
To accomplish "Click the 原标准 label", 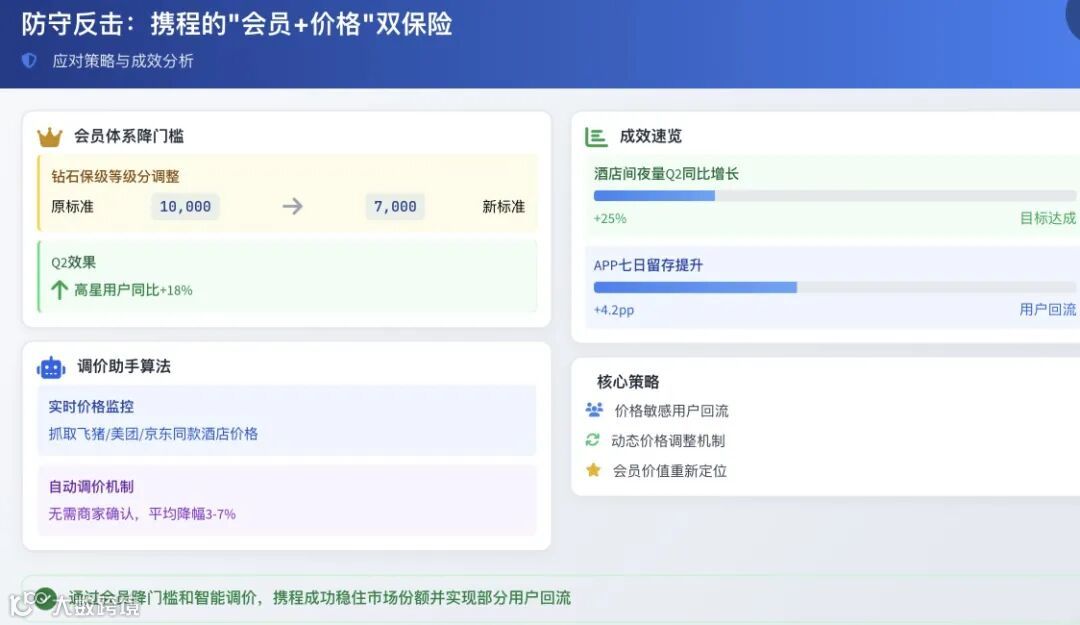I will (x=72, y=207).
